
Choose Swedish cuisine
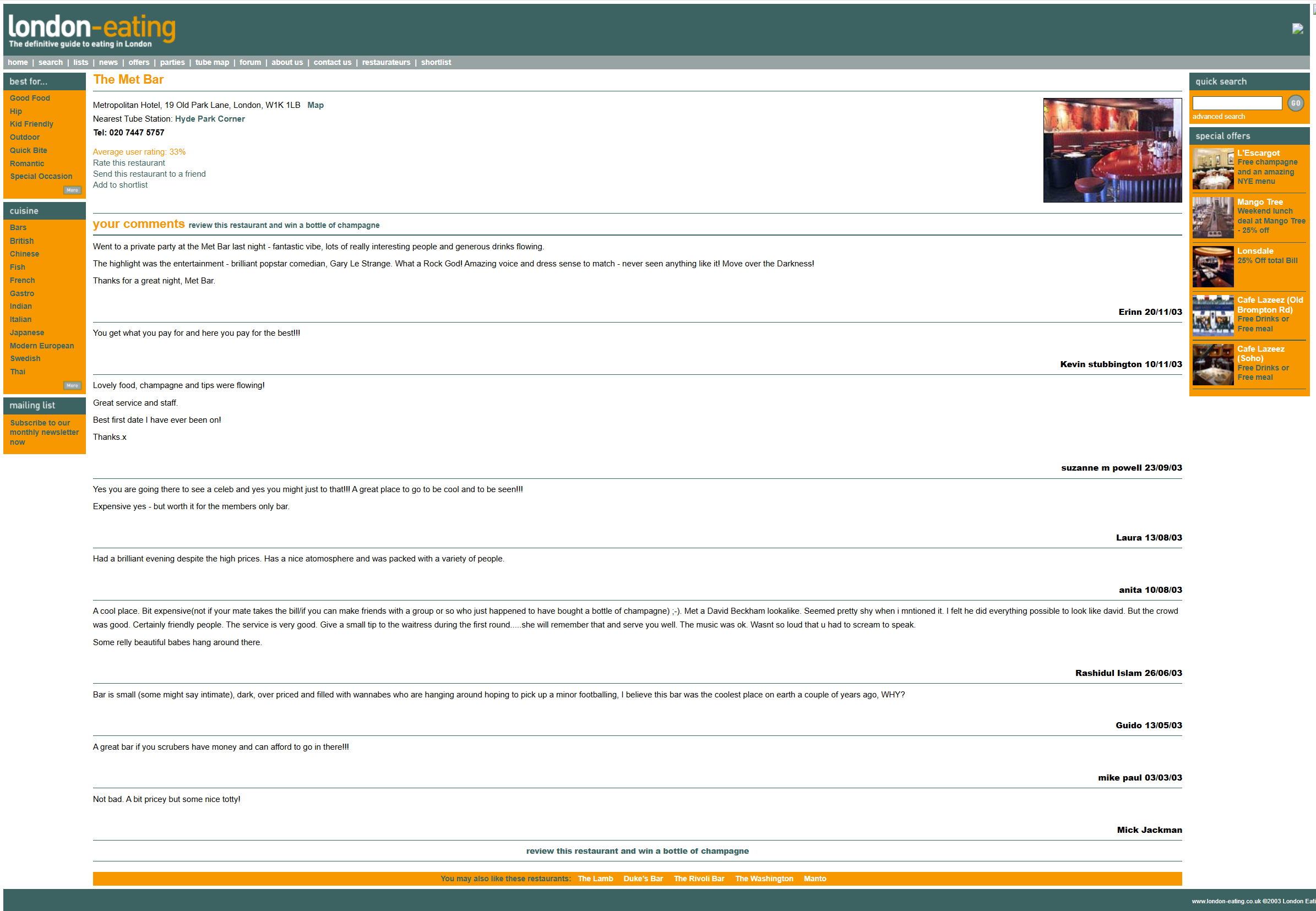[25, 358]
